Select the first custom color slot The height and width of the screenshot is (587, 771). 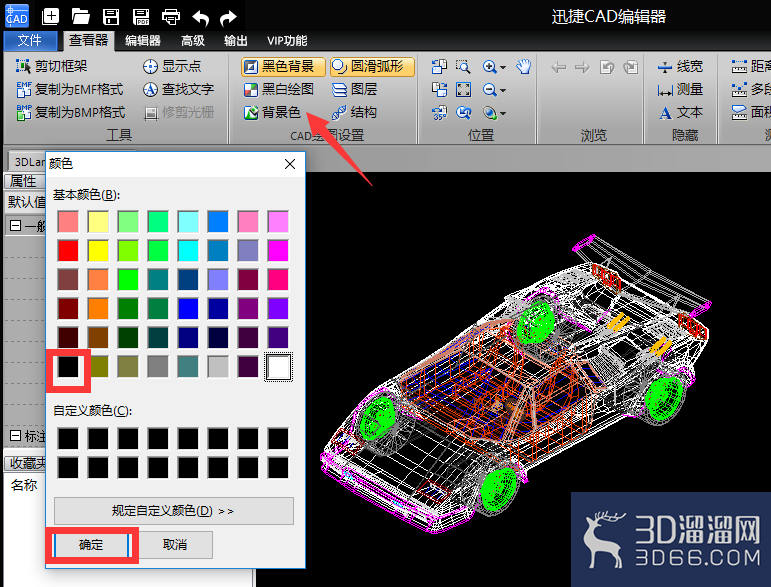[68, 439]
